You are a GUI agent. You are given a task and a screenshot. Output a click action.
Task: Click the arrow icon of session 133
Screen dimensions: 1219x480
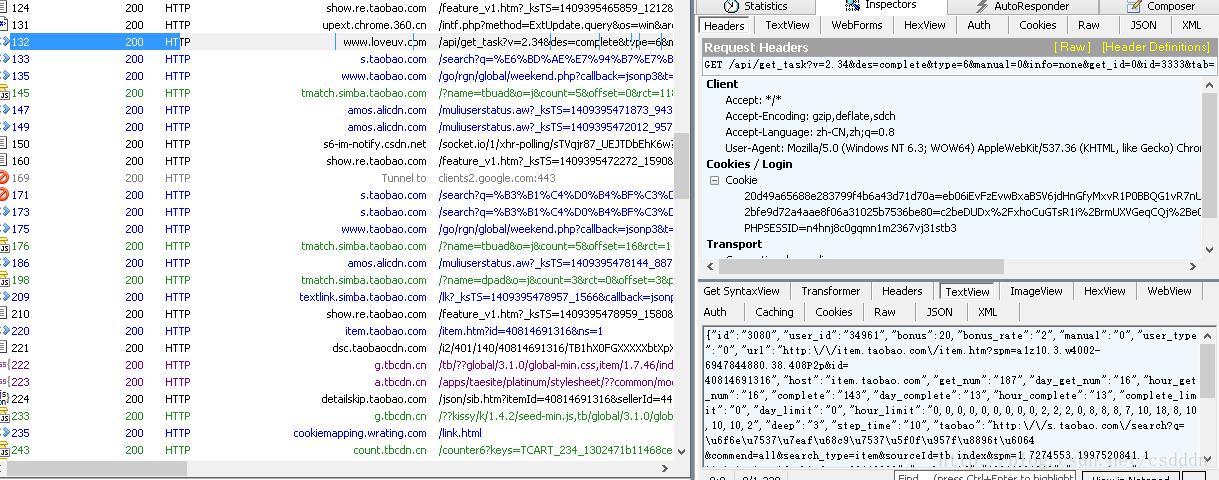pos(3,58)
